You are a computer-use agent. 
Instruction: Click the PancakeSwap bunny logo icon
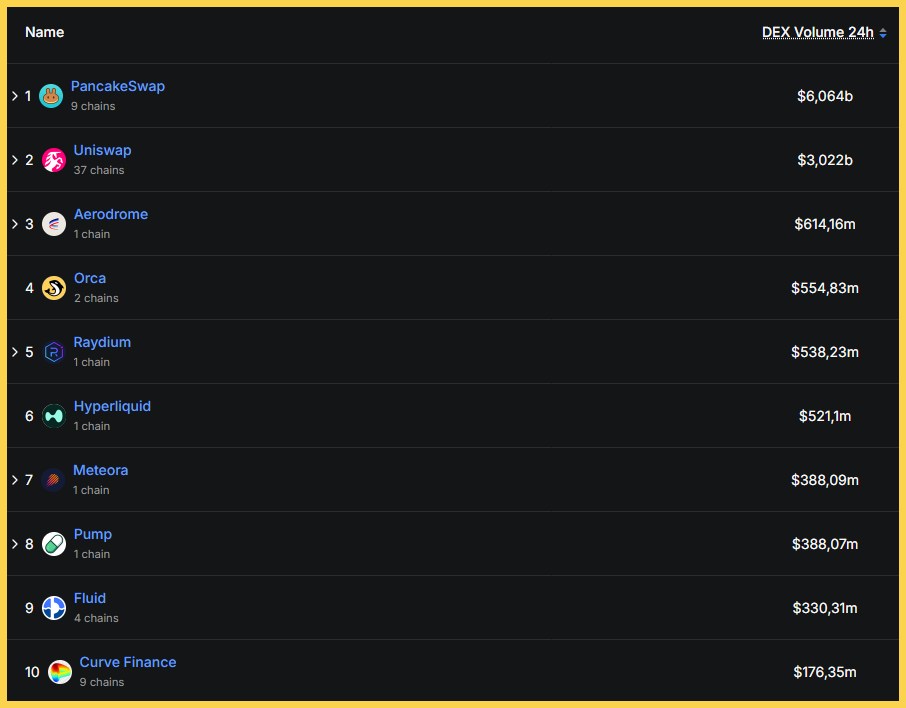coord(51,96)
